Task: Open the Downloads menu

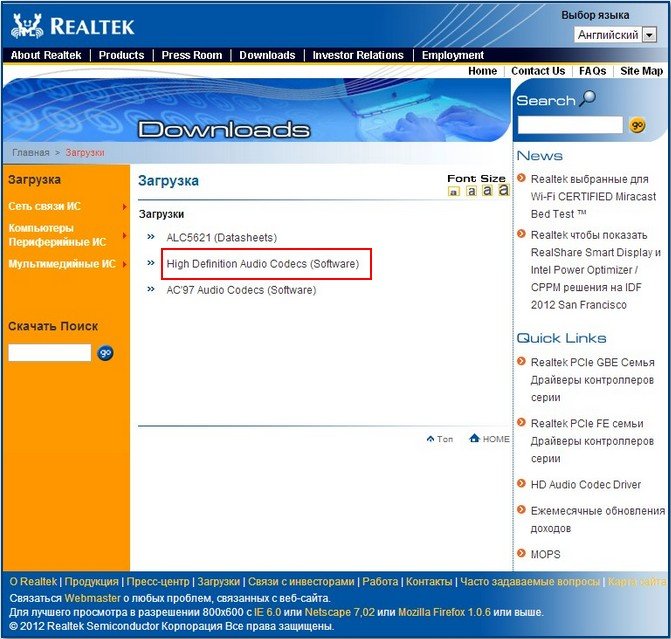Action: click(267, 55)
